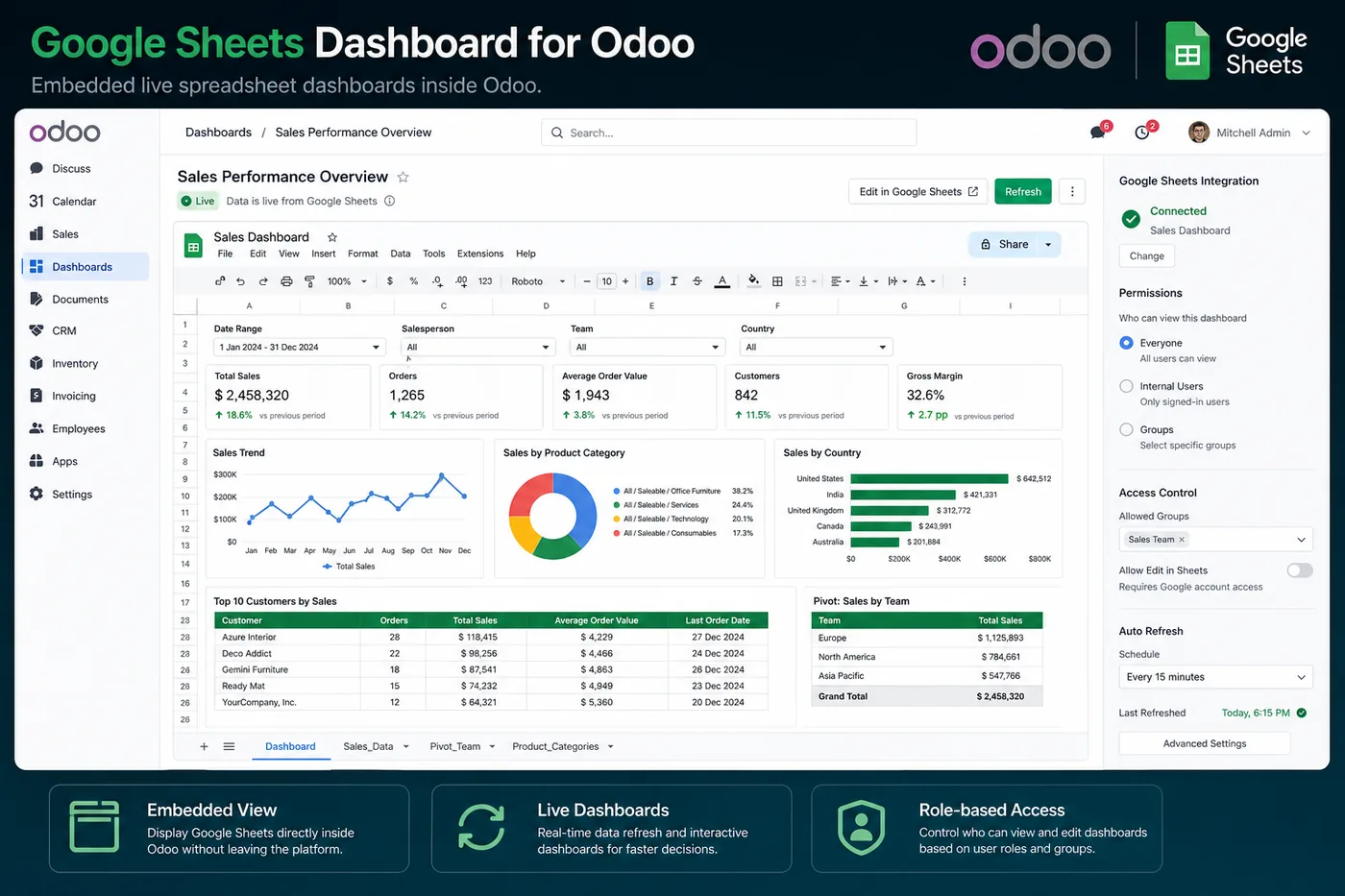Click the info icon next to live data text
This screenshot has height=896, width=1345.
click(390, 201)
